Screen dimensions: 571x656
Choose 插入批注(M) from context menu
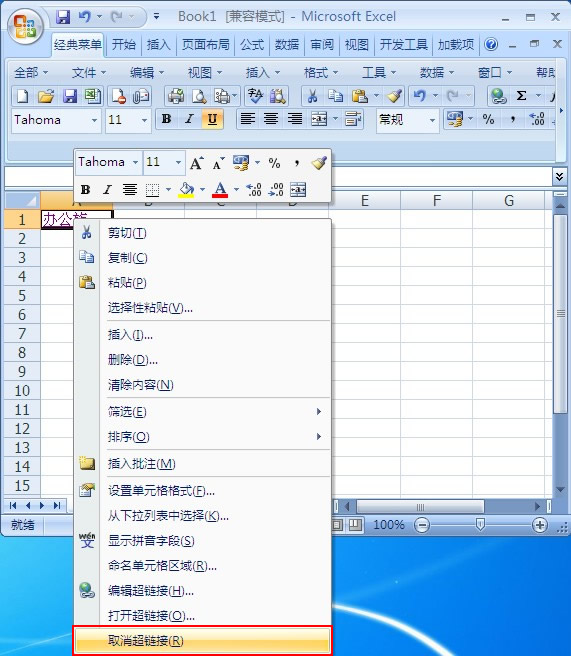202,464
